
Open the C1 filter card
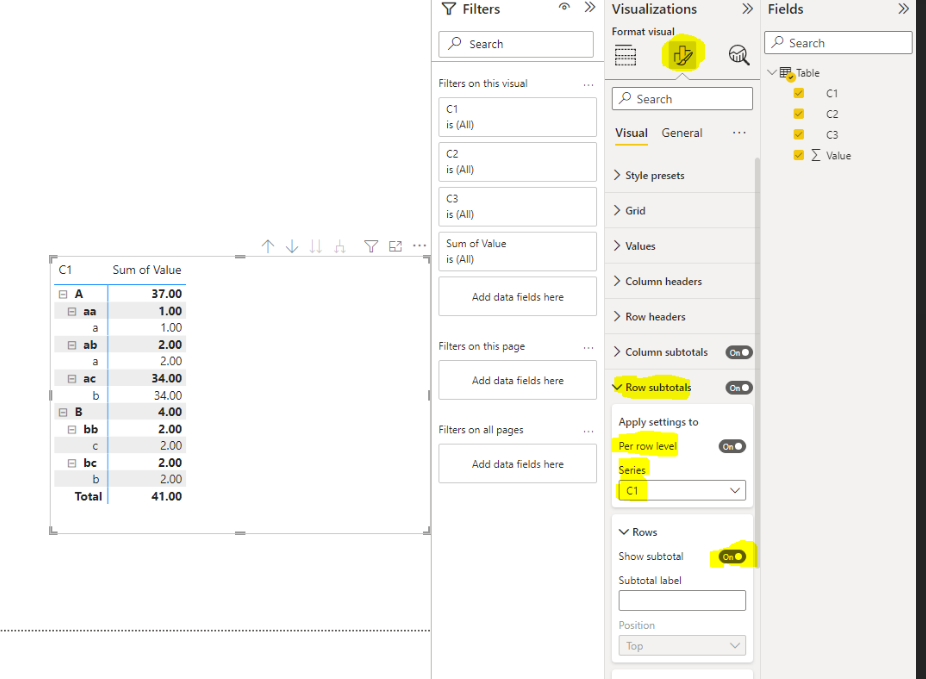pos(517,117)
